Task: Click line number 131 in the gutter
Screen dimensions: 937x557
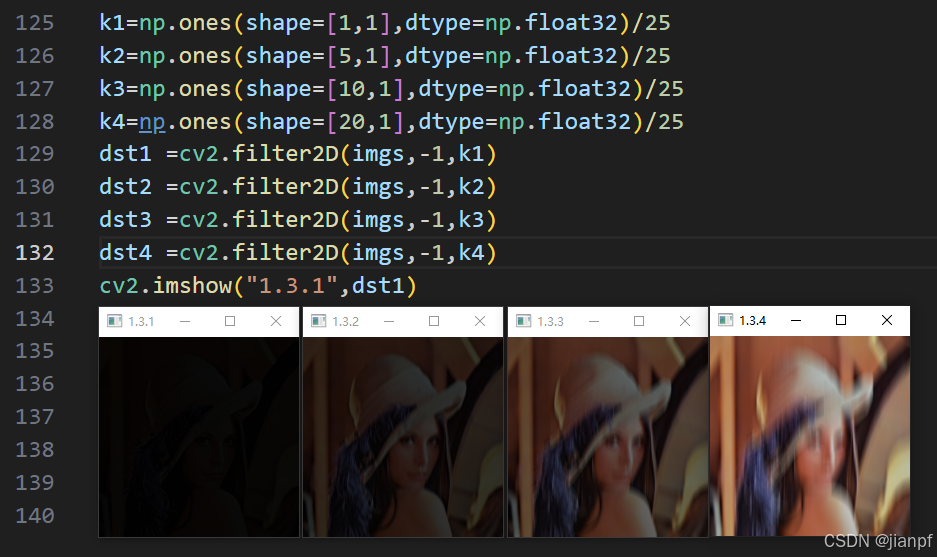Action: pos(35,219)
